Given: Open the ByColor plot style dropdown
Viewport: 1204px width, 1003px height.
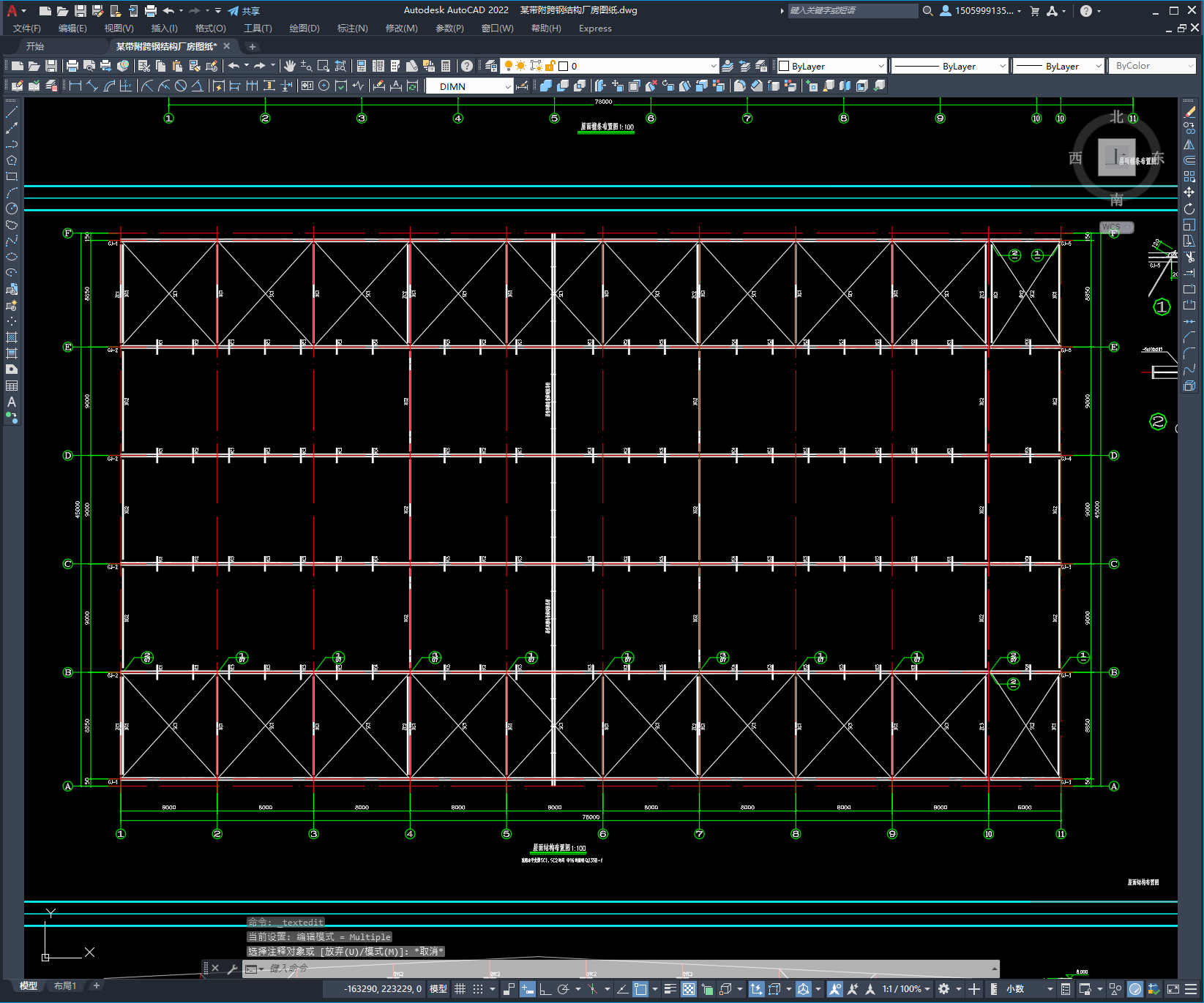Looking at the screenshot, I should click(1151, 66).
